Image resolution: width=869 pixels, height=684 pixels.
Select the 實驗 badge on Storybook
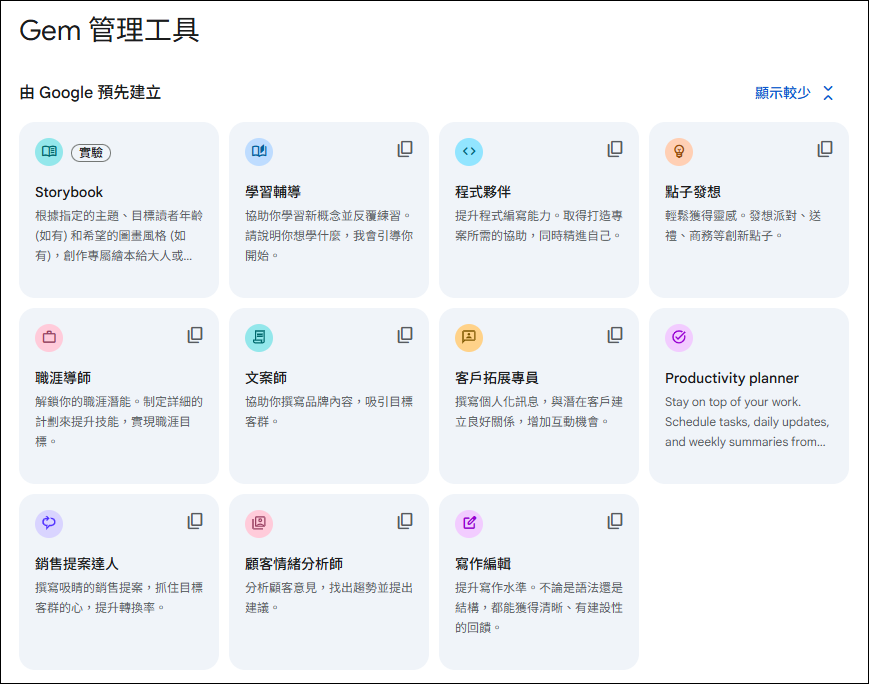pos(91,152)
